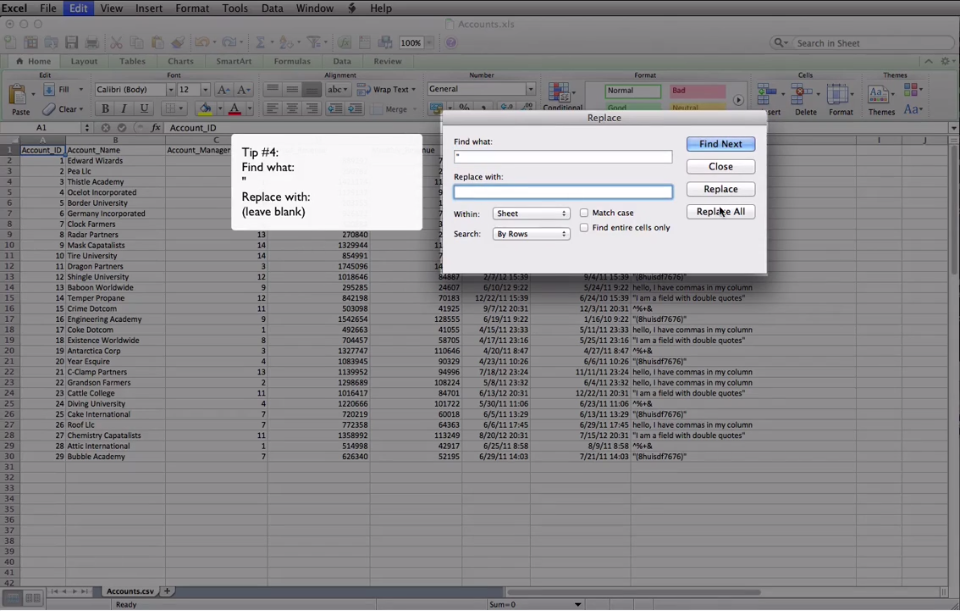Click the Filter funnel icon
The height and width of the screenshot is (611, 960).
[313, 43]
